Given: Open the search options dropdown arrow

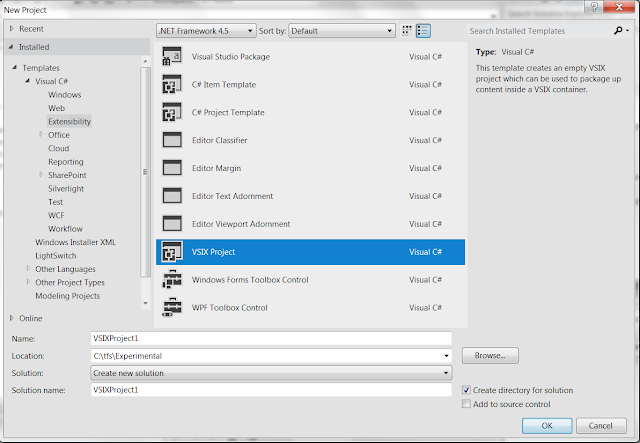Looking at the screenshot, I should [627, 31].
